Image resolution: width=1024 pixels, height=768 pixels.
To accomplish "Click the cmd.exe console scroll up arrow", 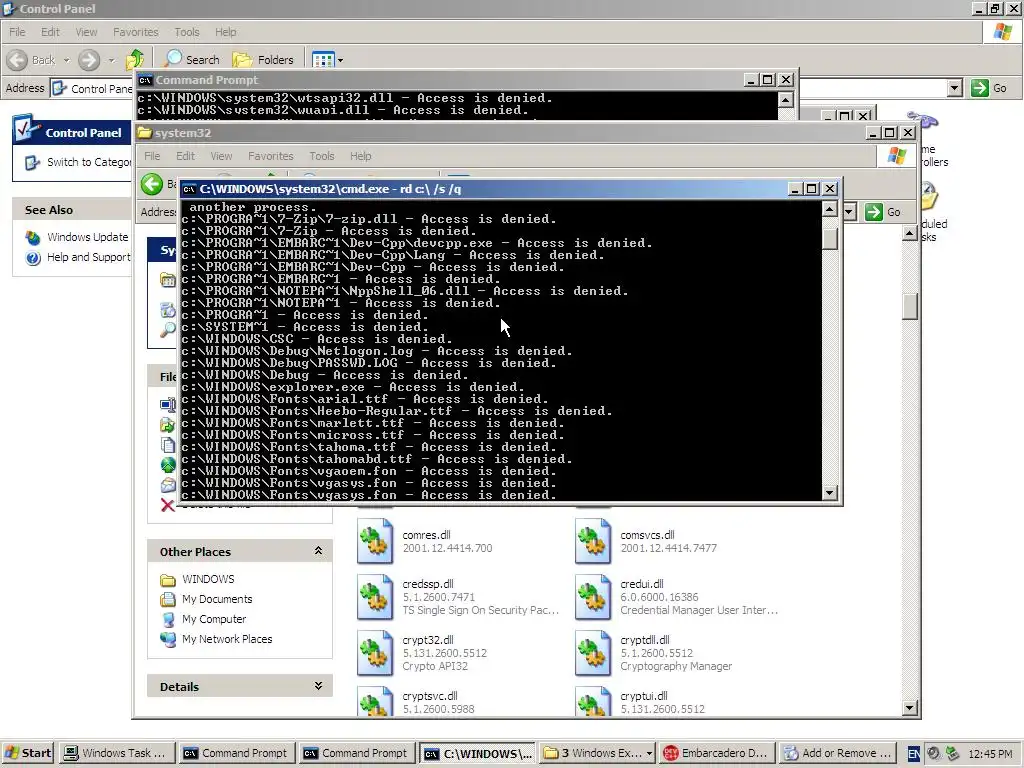I will click(830, 209).
